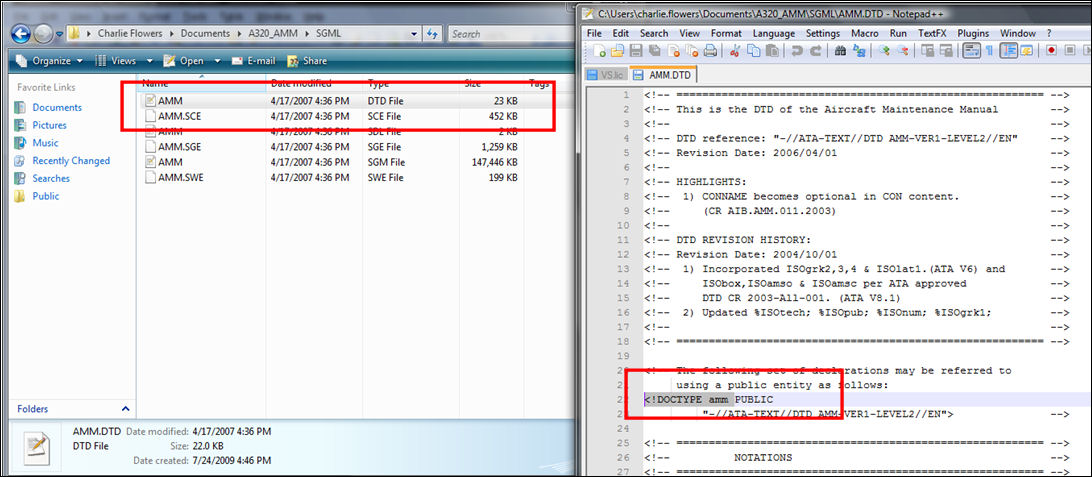Switch to the VS.lic tab

point(605,75)
